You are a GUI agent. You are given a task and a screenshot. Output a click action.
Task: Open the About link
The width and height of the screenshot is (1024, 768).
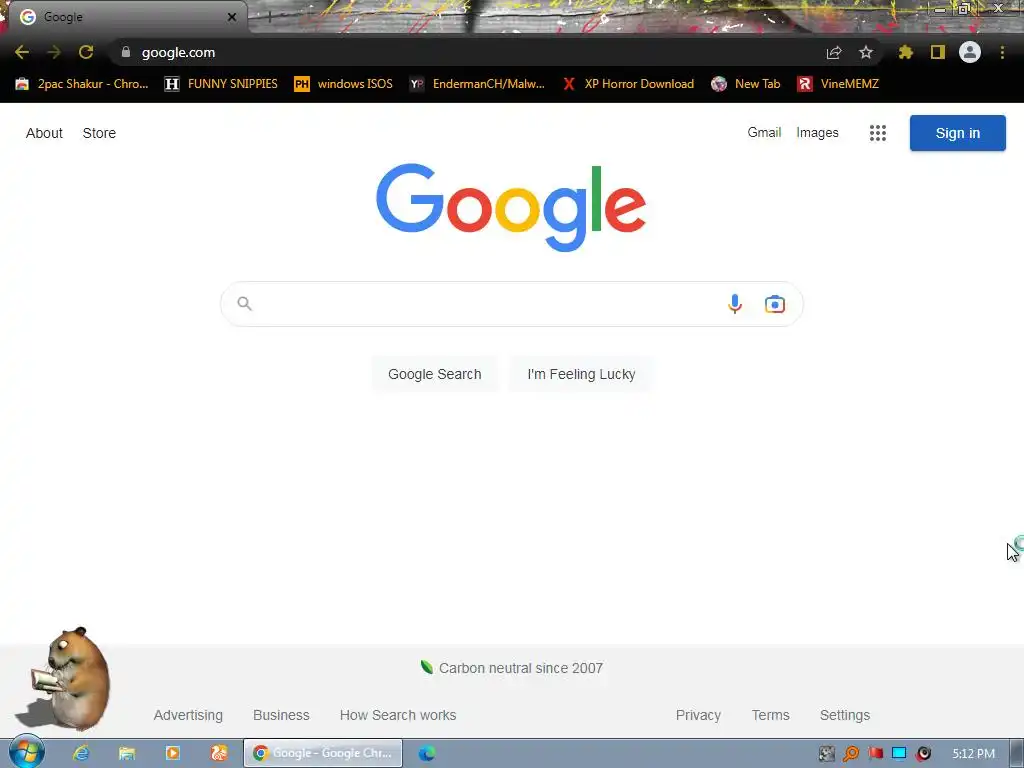tap(44, 133)
